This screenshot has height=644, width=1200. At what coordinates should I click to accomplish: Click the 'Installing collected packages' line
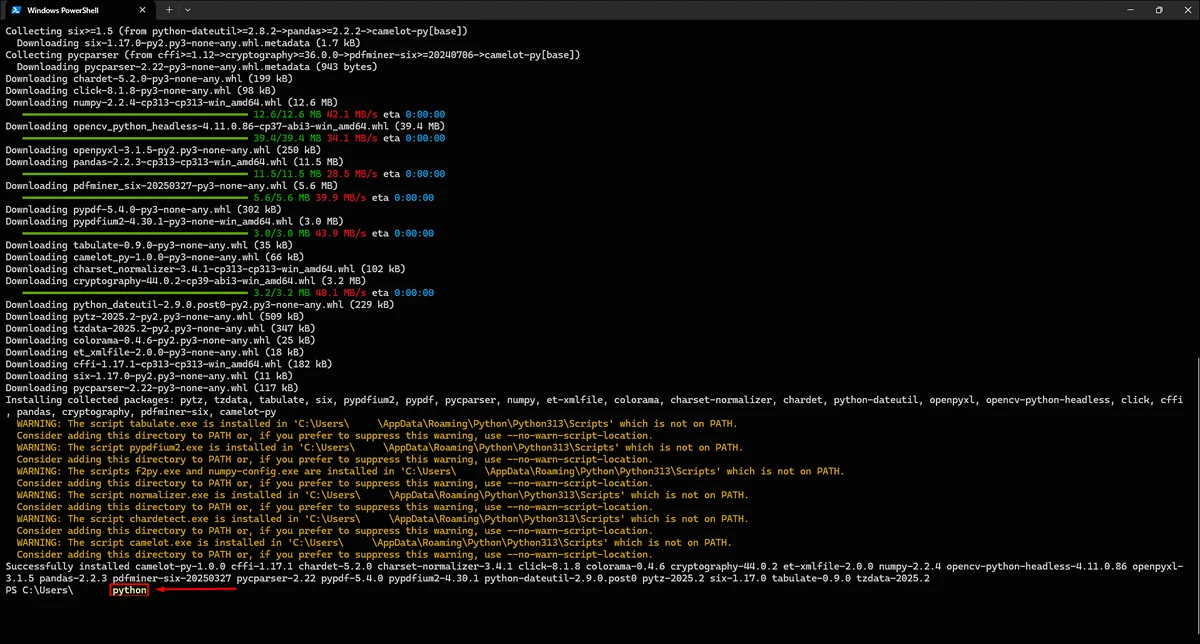pos(592,406)
